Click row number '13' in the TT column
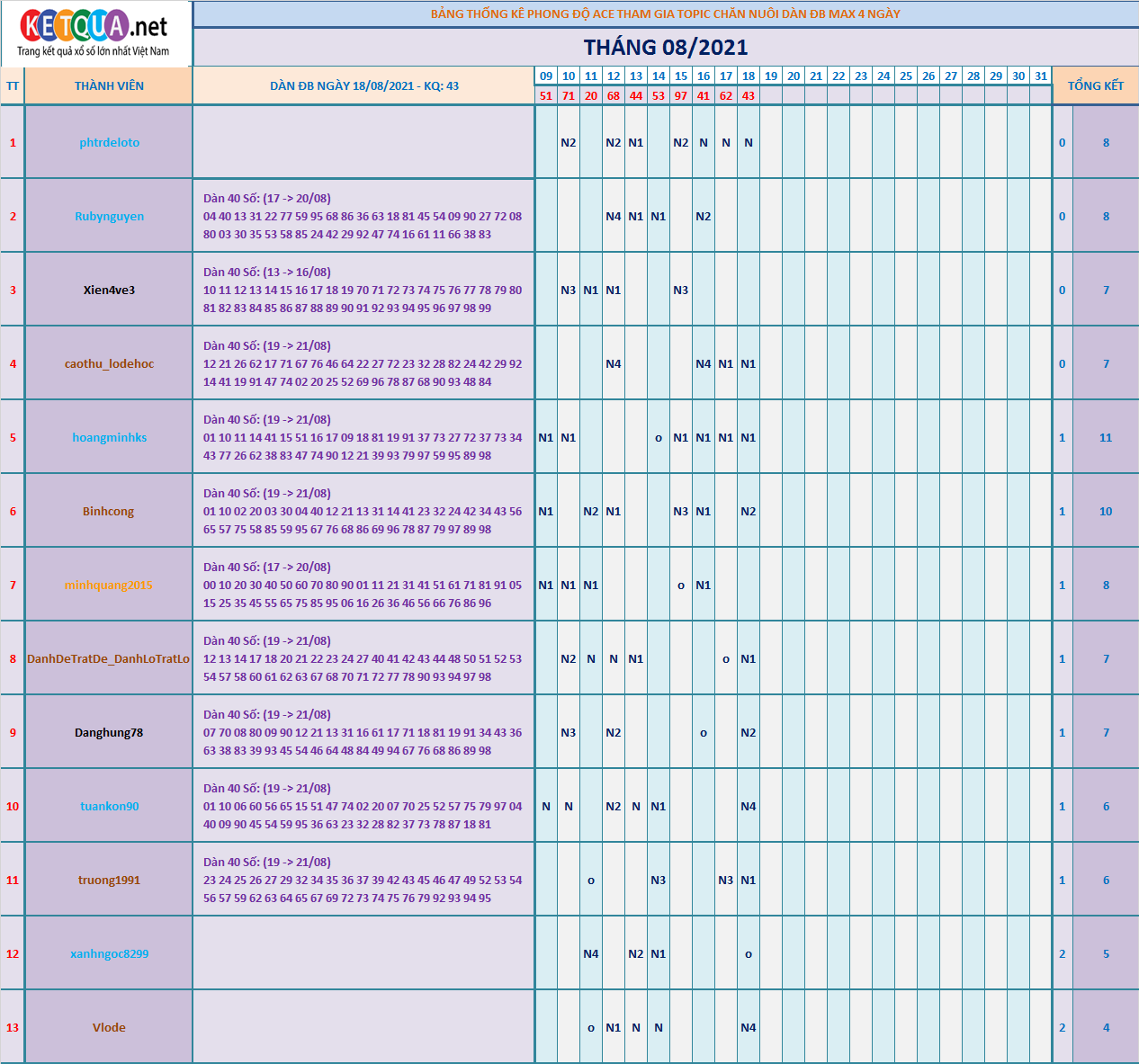The width and height of the screenshot is (1139, 1064). point(13,1028)
